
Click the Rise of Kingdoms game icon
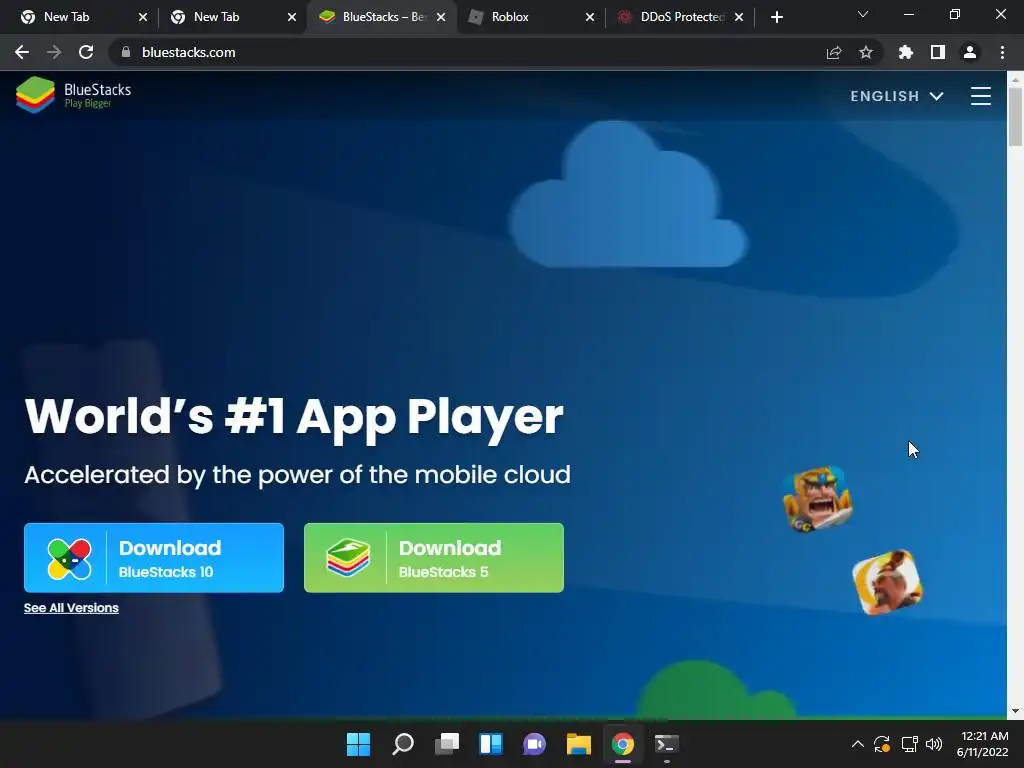tap(888, 582)
